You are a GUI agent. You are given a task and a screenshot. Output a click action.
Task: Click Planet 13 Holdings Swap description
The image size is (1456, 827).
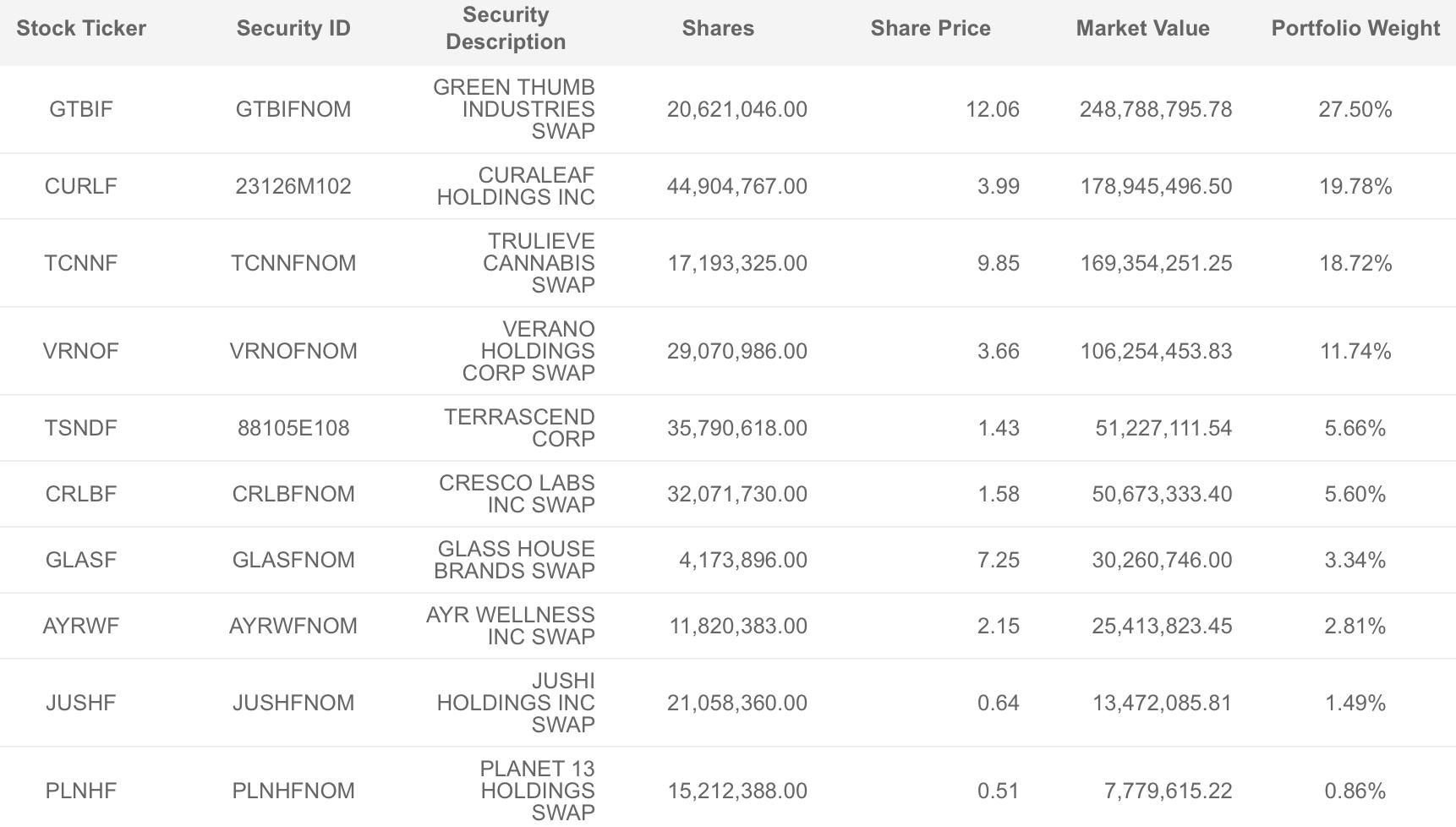[537, 791]
